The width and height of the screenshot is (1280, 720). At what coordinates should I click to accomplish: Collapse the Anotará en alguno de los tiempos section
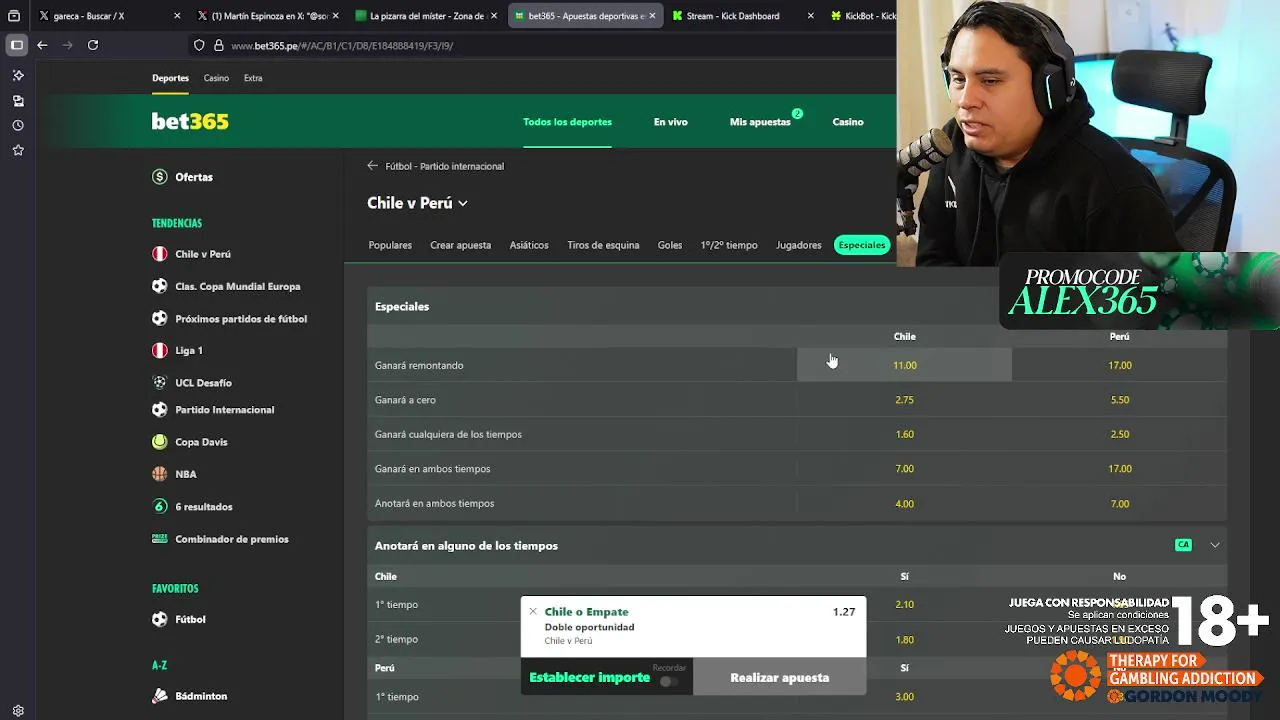(1215, 545)
